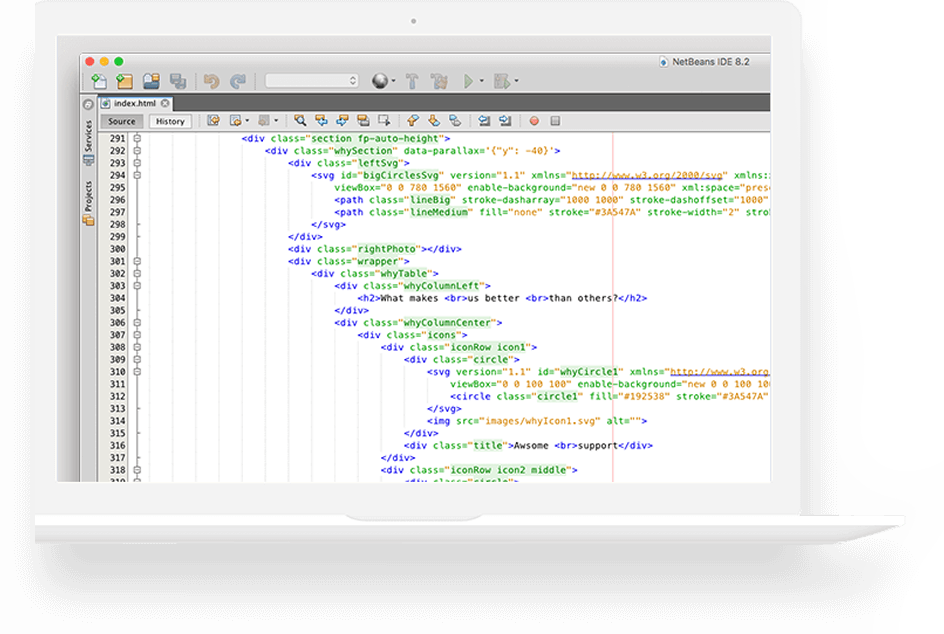The height and width of the screenshot is (634, 944).
Task: Switch to the index.html editor tab
Action: [x=133, y=103]
